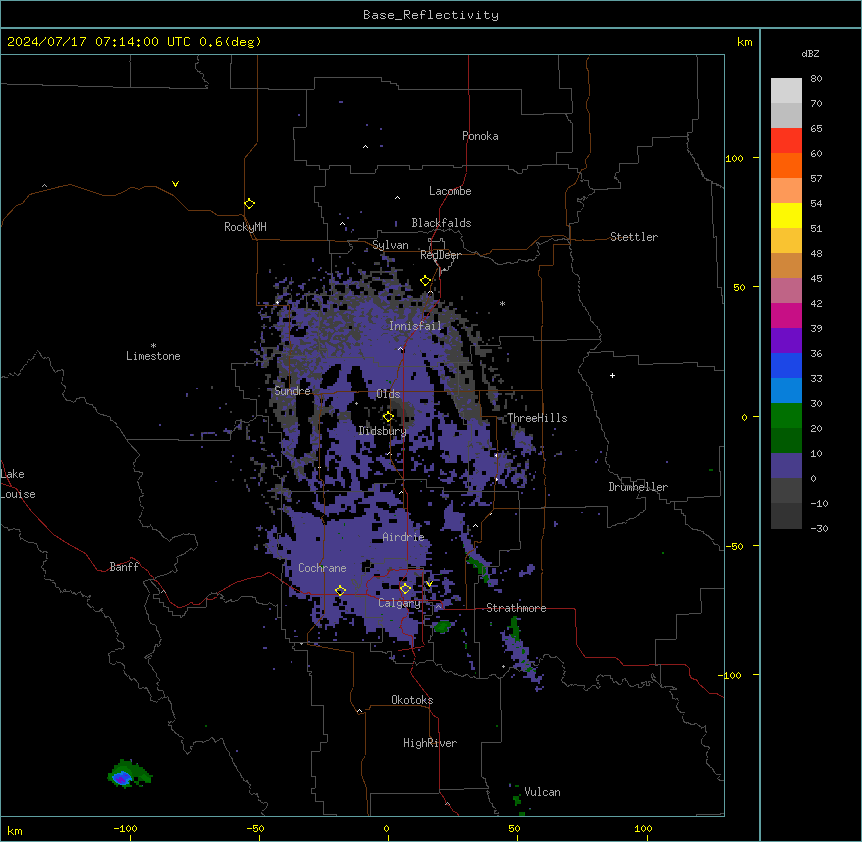Select the -30 dBZ dark gray swatch
The image size is (862, 842).
click(x=786, y=516)
